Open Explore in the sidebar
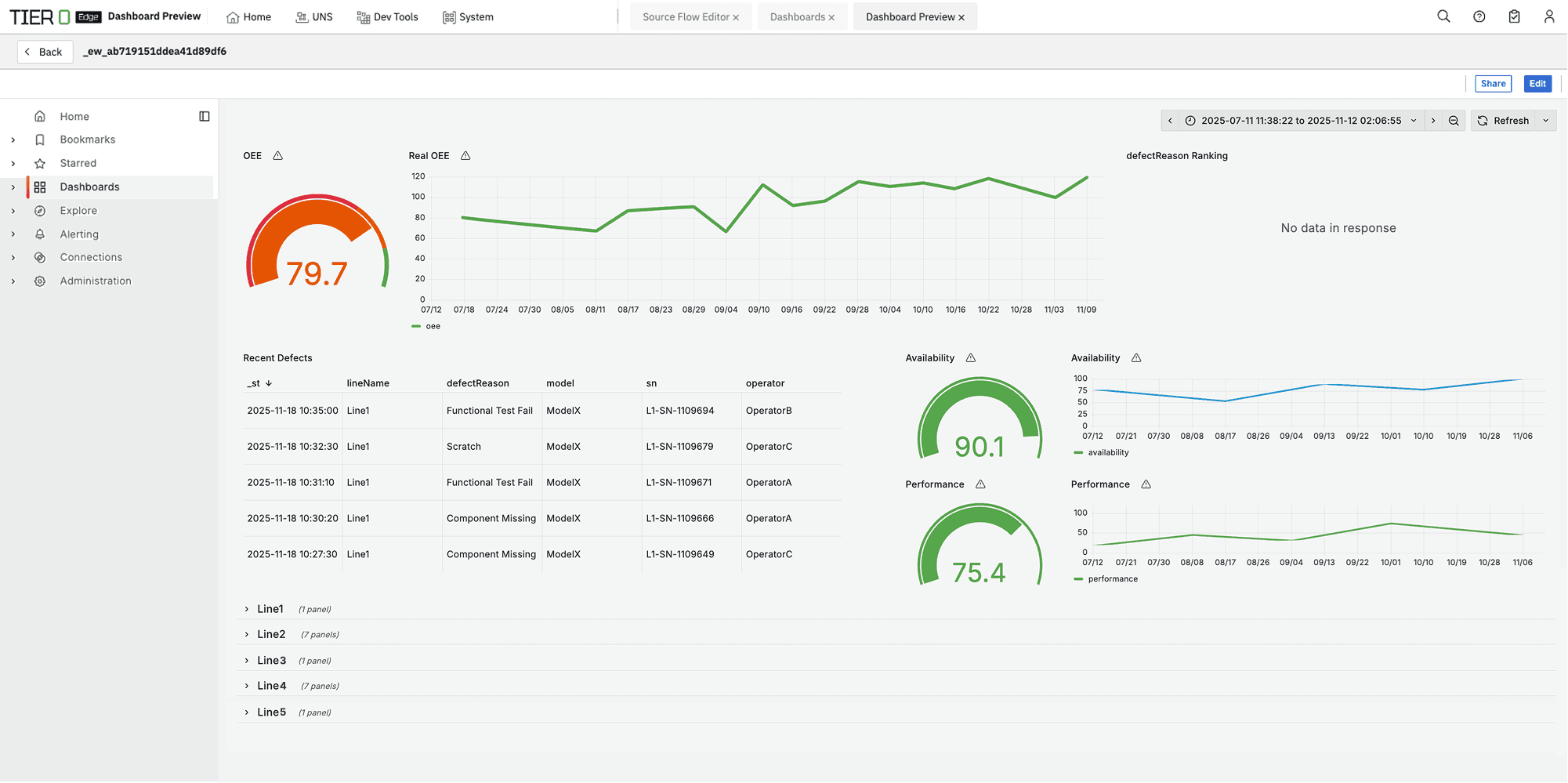 (x=78, y=211)
